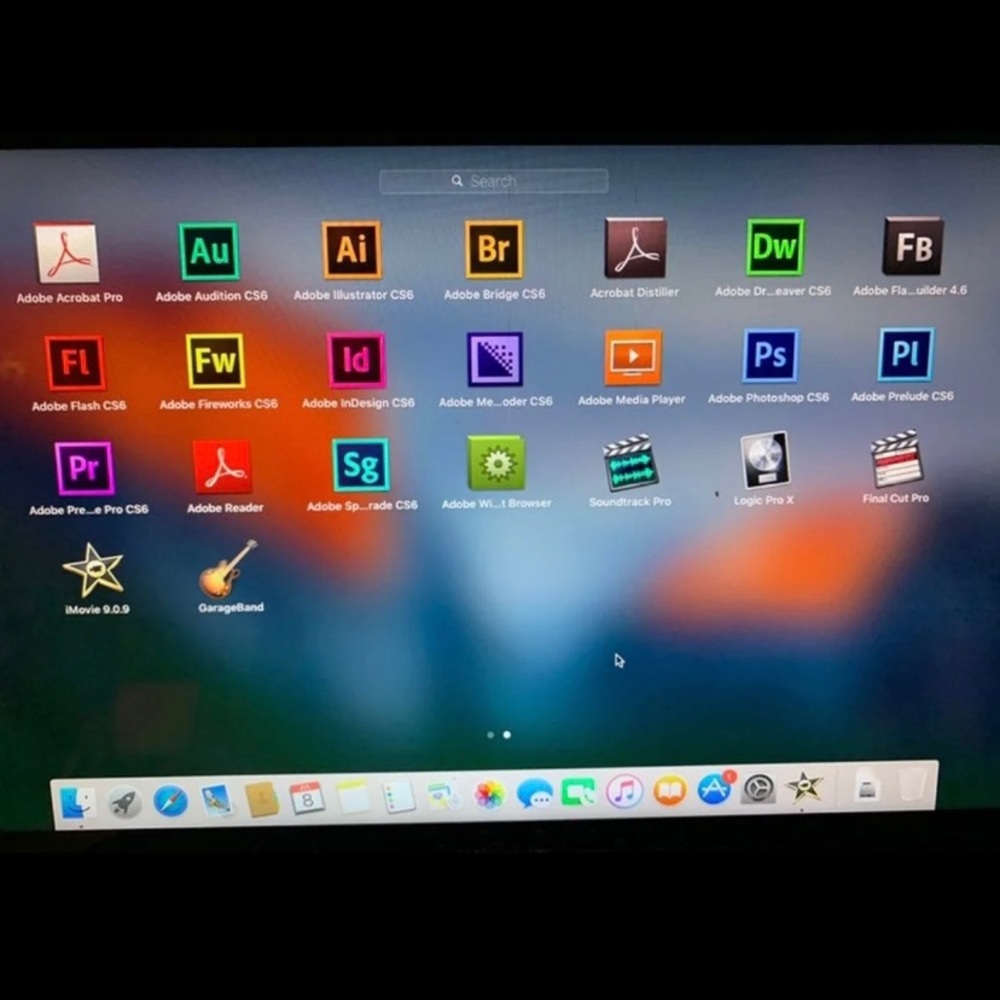Launch the Adobe Reader app
Screen dimensions: 1000x1000
click(x=223, y=467)
